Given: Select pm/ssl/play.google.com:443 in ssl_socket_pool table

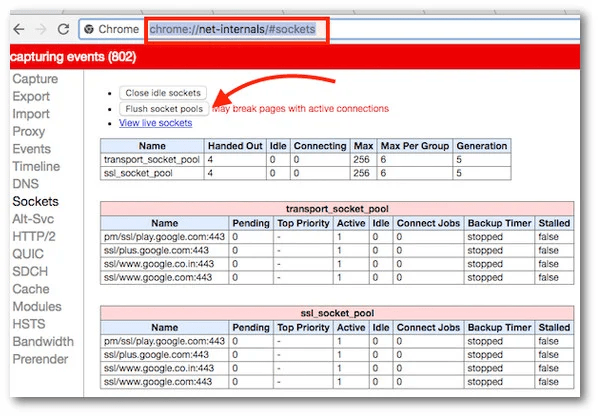Looking at the screenshot, I should pos(164,341).
